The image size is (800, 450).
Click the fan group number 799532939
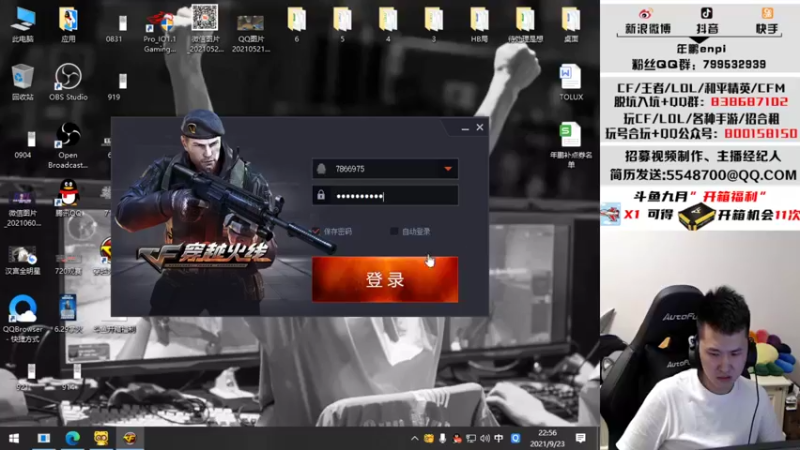(734, 64)
